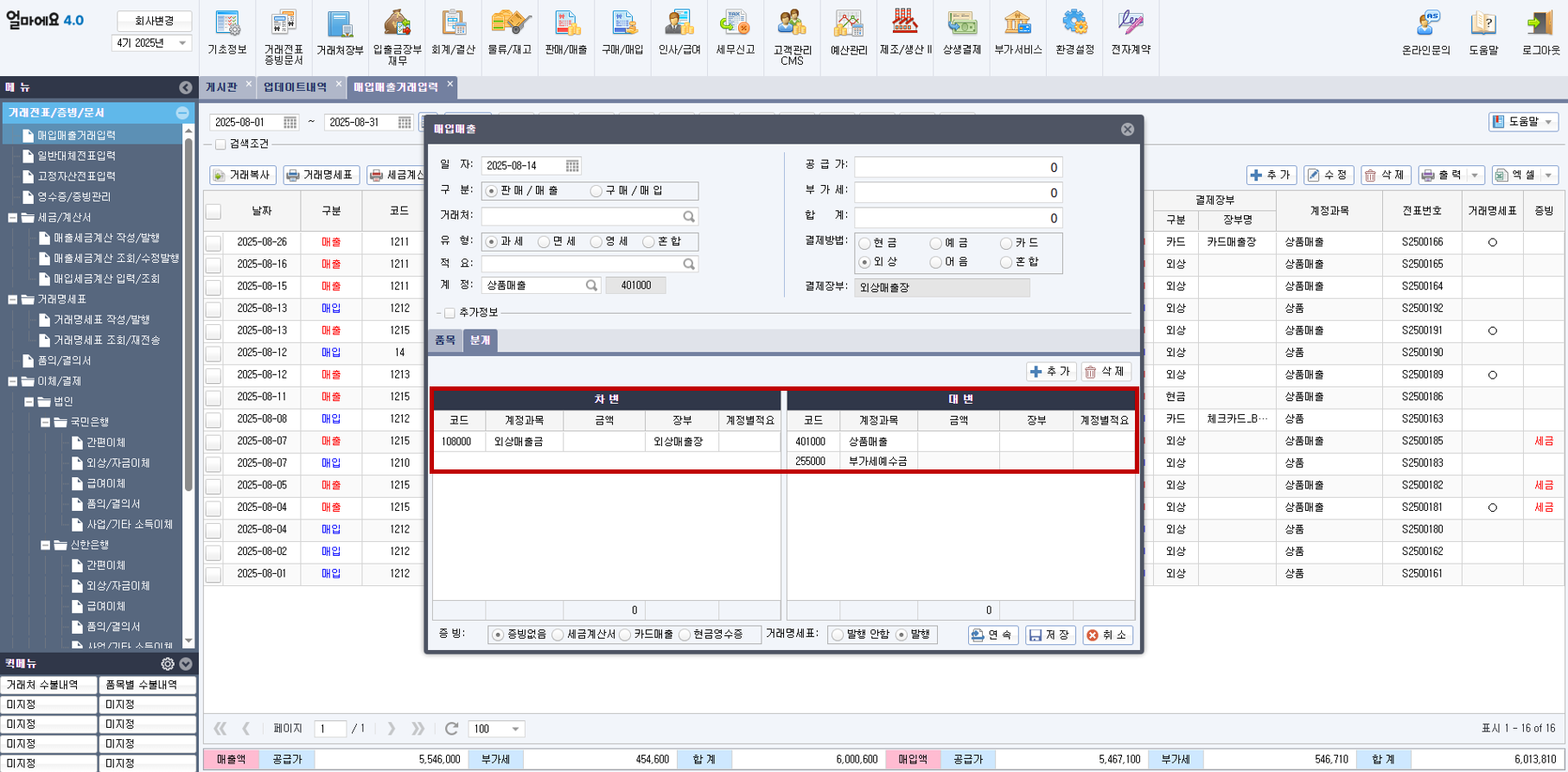Click the 저장 button in dialog
The width and height of the screenshot is (1568, 772).
click(x=1050, y=635)
